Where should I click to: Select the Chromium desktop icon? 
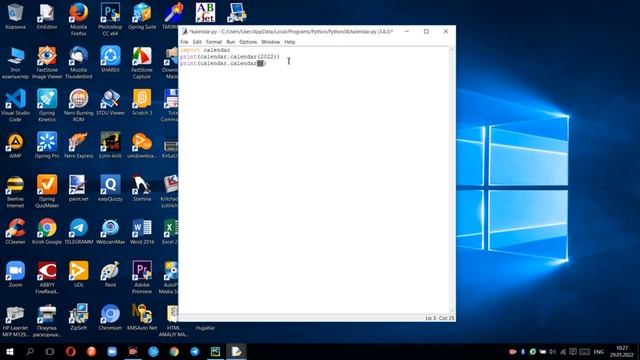[x=110, y=317]
